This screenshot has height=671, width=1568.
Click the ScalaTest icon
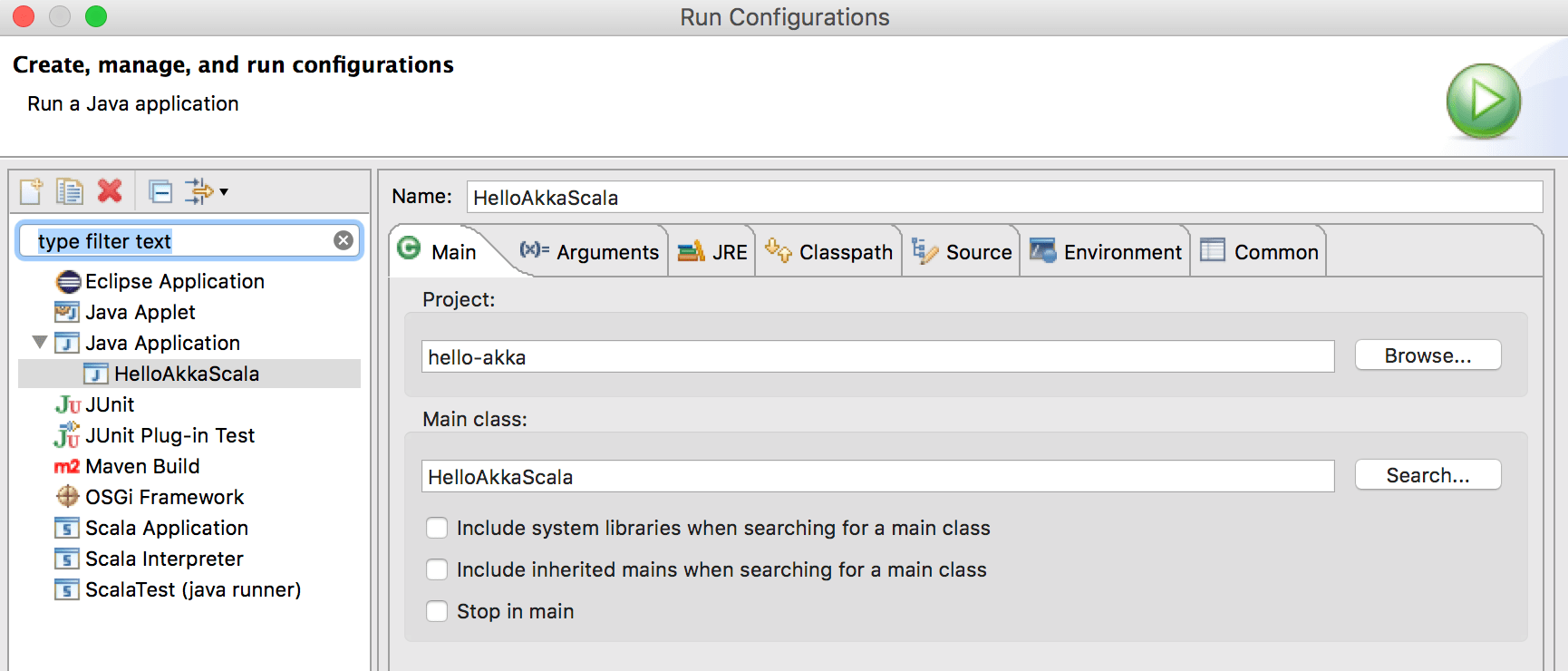pos(67,589)
